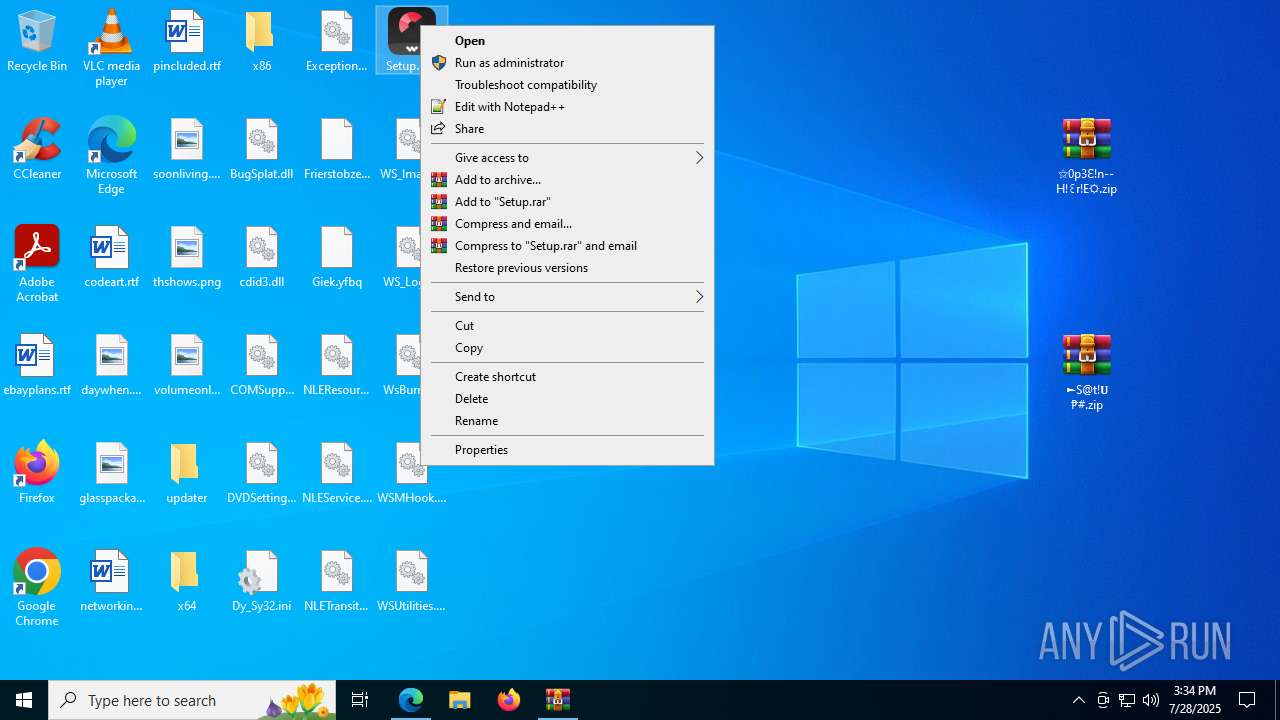Open Microsoft Edge from the taskbar
This screenshot has height=720, width=1280.
[x=411, y=700]
